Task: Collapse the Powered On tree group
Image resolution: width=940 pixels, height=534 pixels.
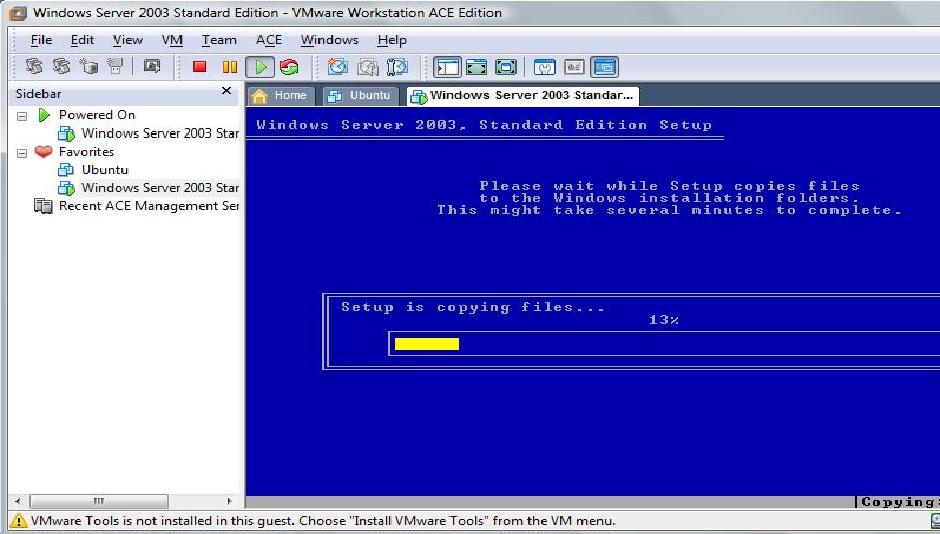Action: (x=22, y=116)
